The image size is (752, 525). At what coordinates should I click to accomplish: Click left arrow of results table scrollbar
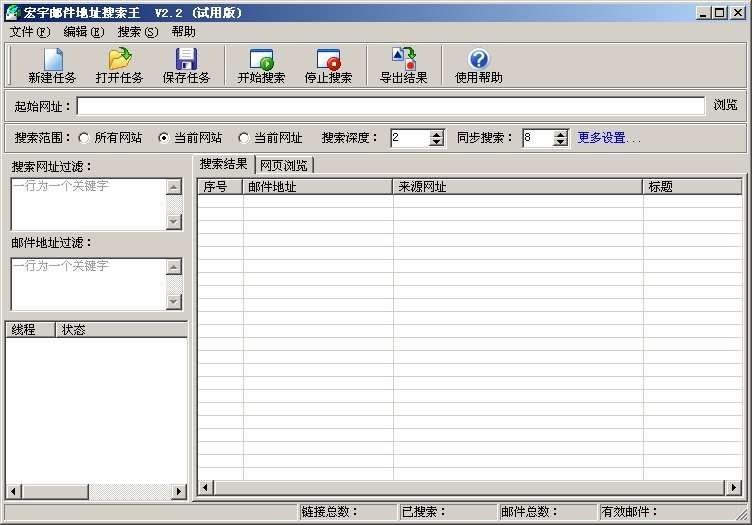(205, 488)
